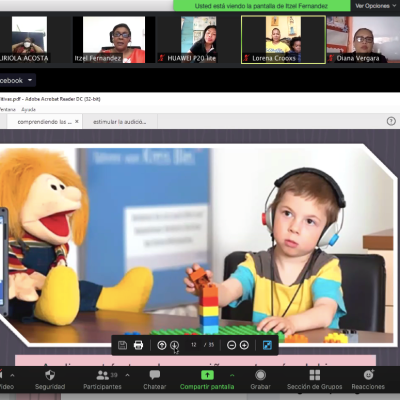The width and height of the screenshot is (400, 400).
Task: Close the 'comprendiendo las...' tab
Action: tap(77, 122)
